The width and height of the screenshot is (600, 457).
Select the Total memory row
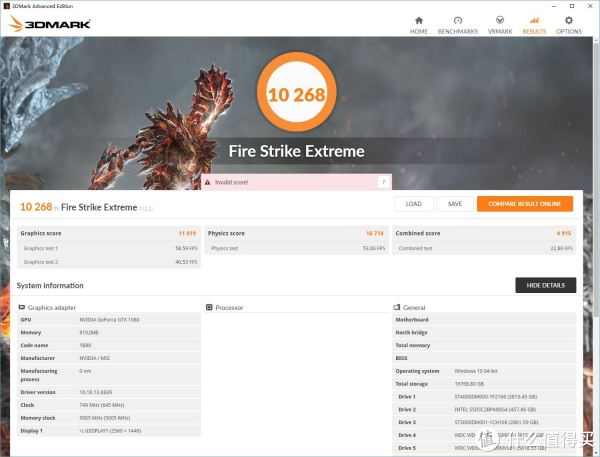click(484, 345)
